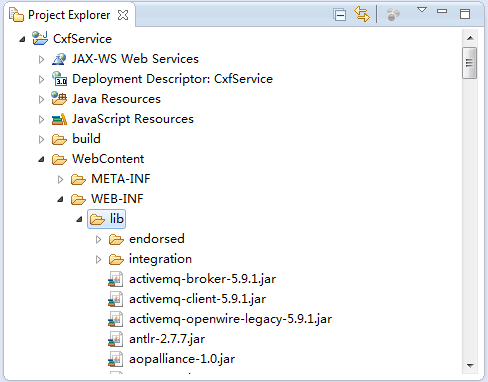Select the WEB-INF label
Image resolution: width=488 pixels, height=382 pixels.
coord(117,199)
